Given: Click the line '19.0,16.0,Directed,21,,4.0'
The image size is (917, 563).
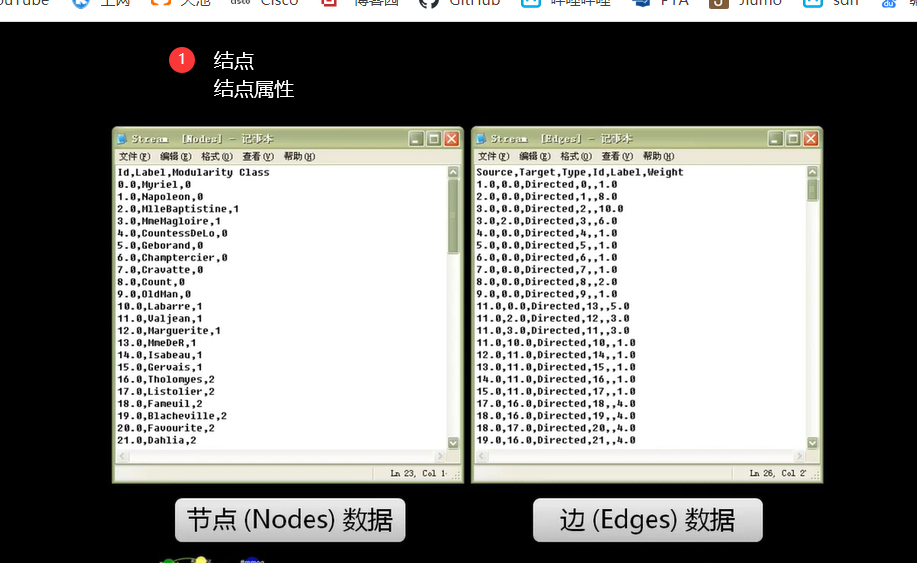Looking at the screenshot, I should click(556, 440).
